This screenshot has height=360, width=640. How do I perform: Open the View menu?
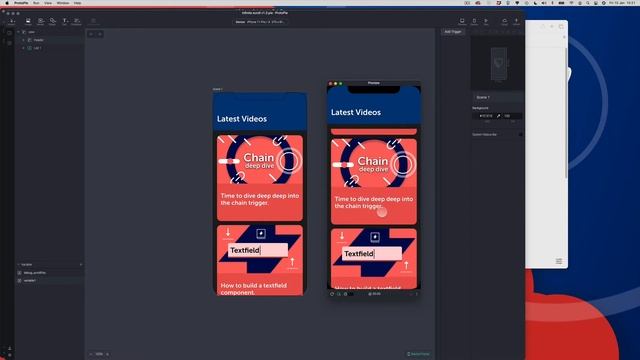(x=48, y=3)
